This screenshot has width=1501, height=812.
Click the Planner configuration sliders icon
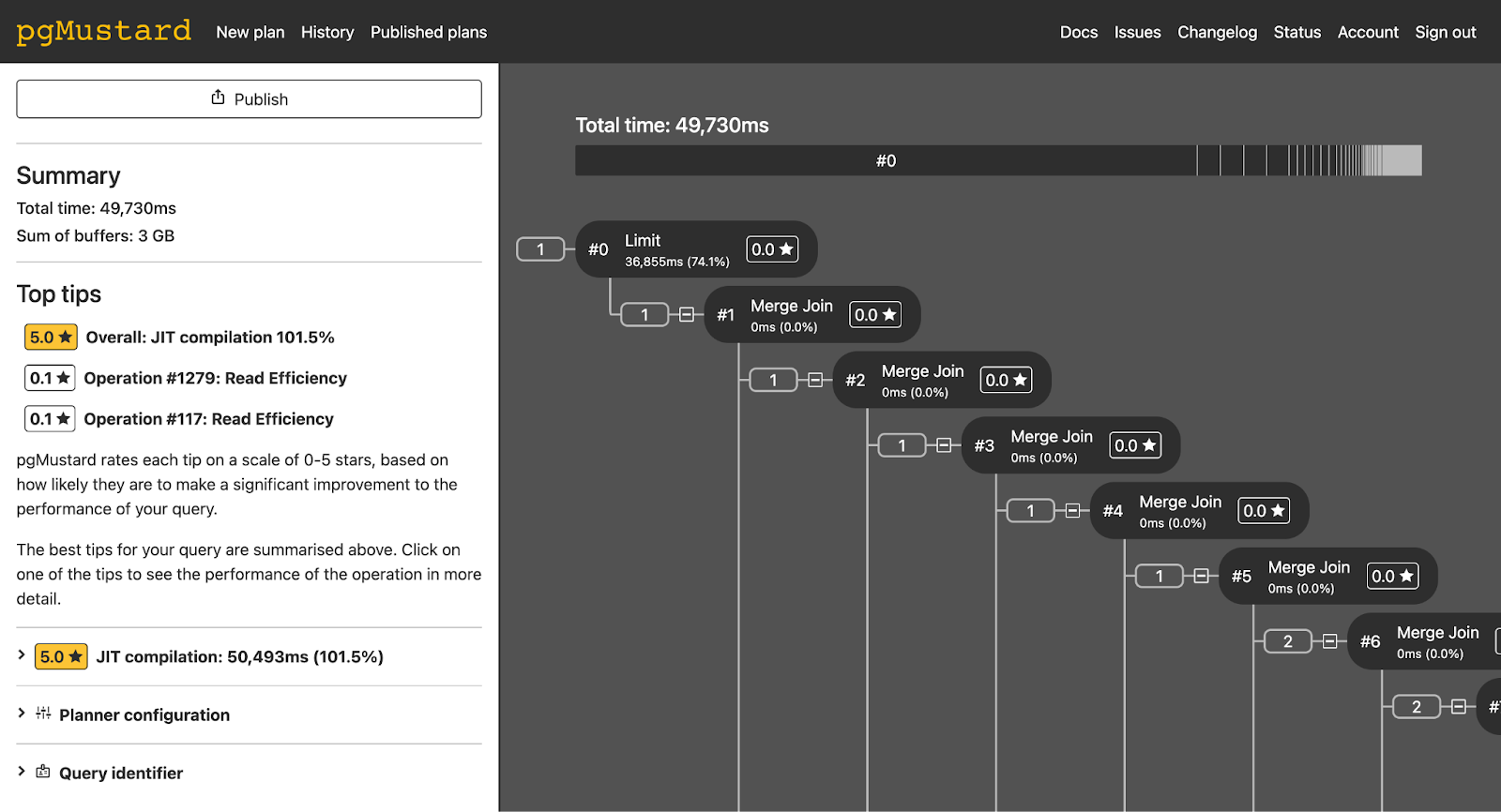click(43, 714)
